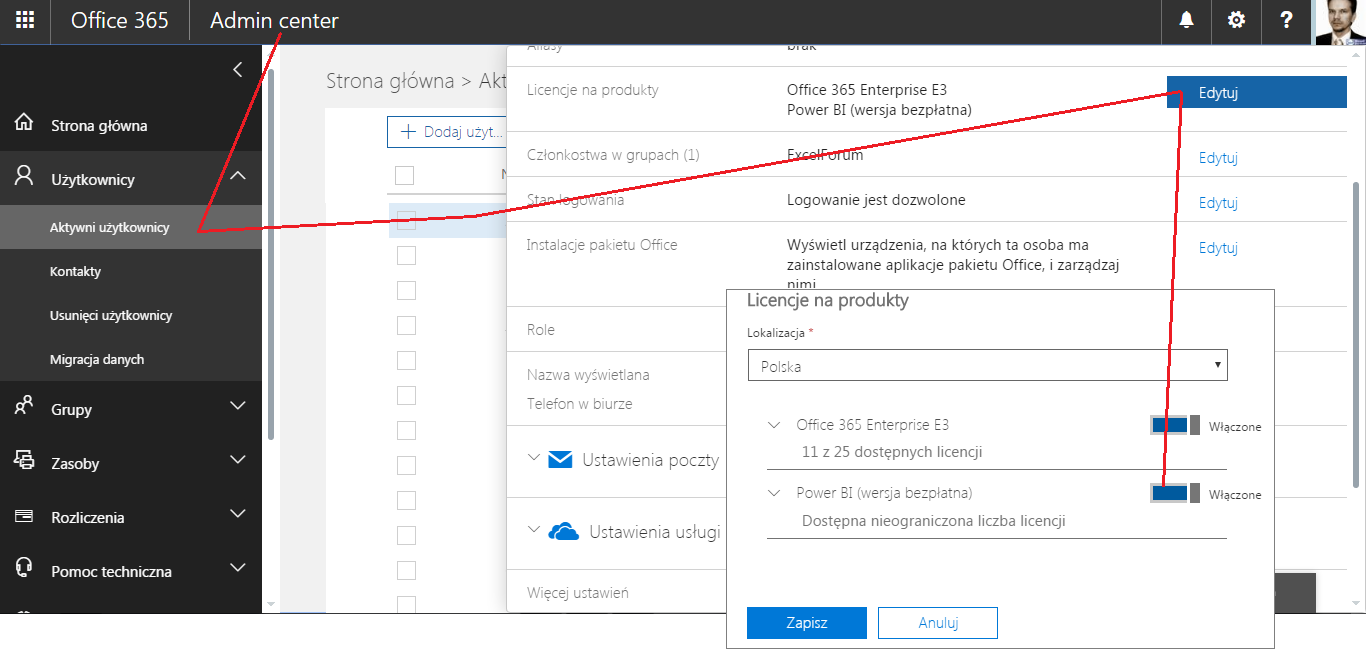The width and height of the screenshot is (1366, 650).
Task: Click the Pomoc techniczna headset icon
Action: (24, 570)
